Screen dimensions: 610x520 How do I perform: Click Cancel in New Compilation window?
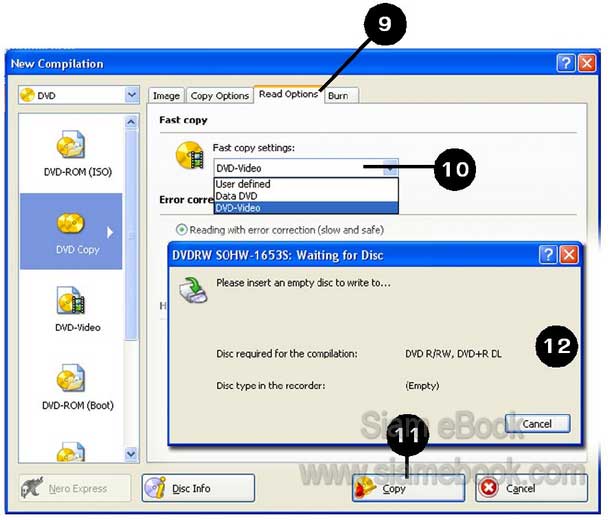pyautogui.click(x=531, y=488)
